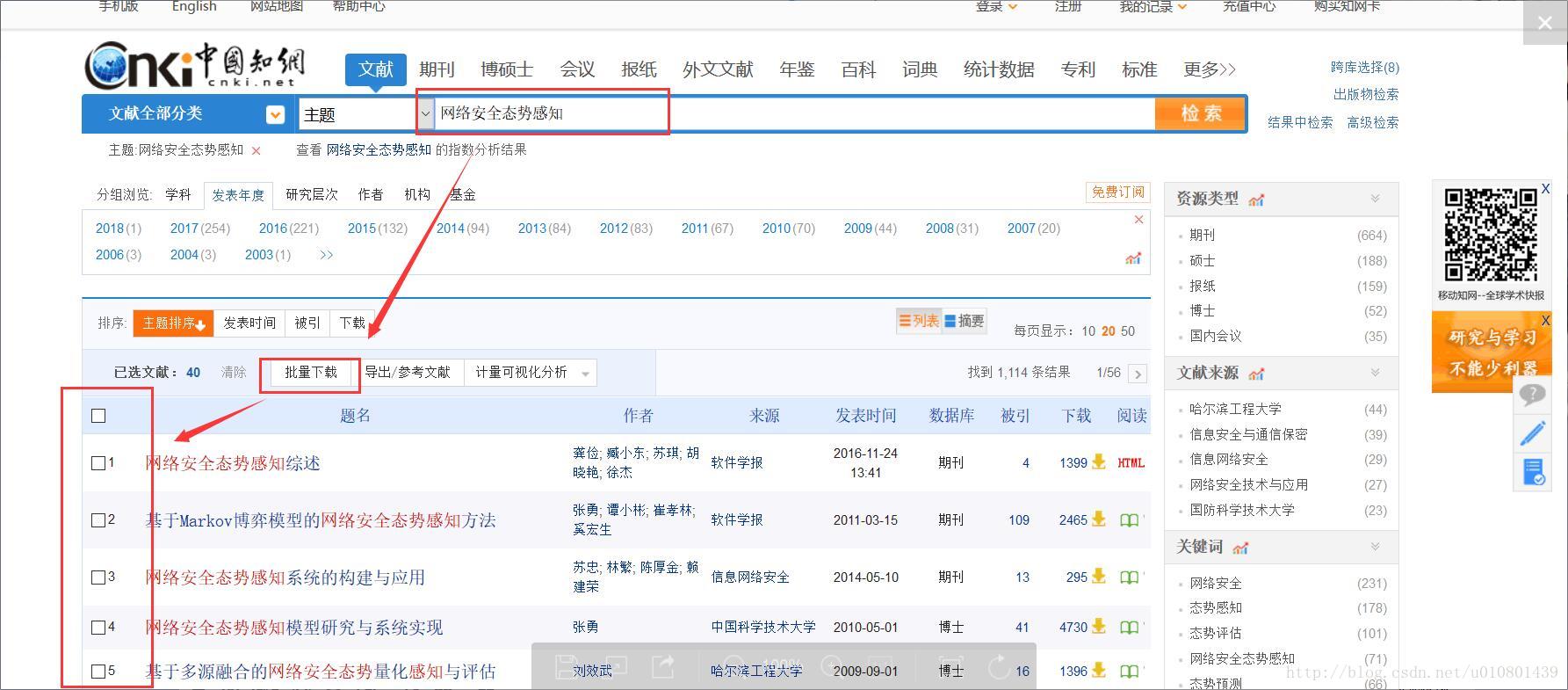Show 50 results per page
The width and height of the screenshot is (1568, 690).
coord(1128,331)
